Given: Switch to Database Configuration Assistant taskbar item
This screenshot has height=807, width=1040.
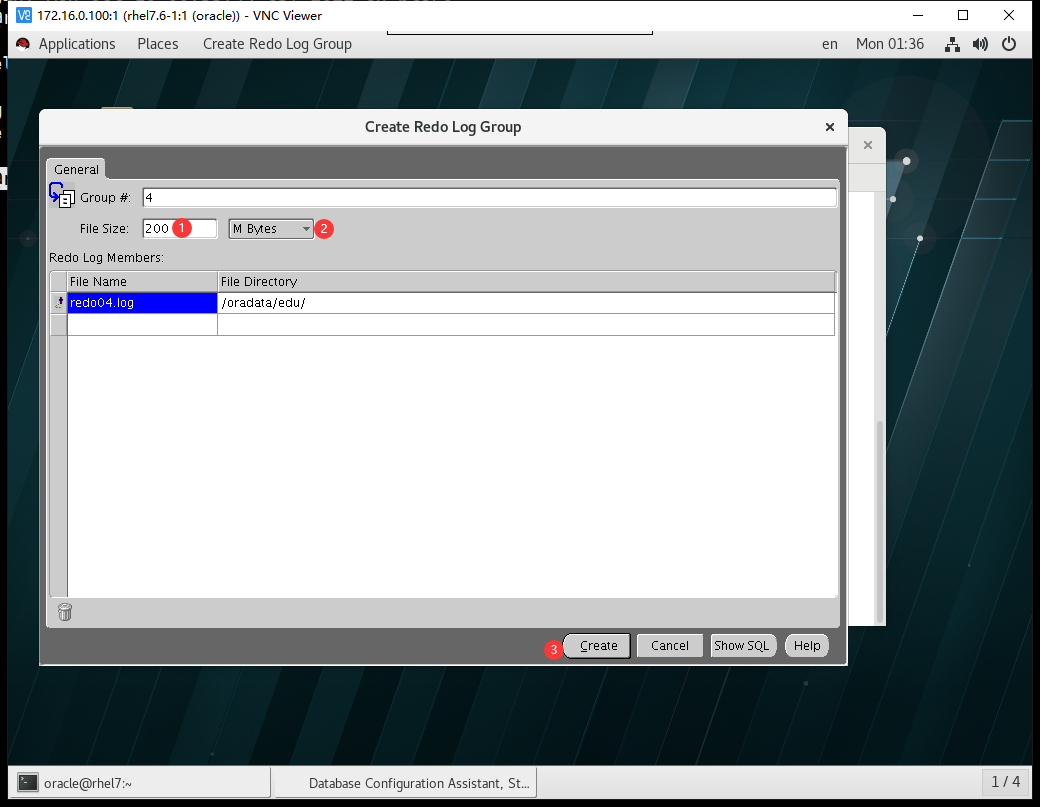Looking at the screenshot, I should point(405,783).
